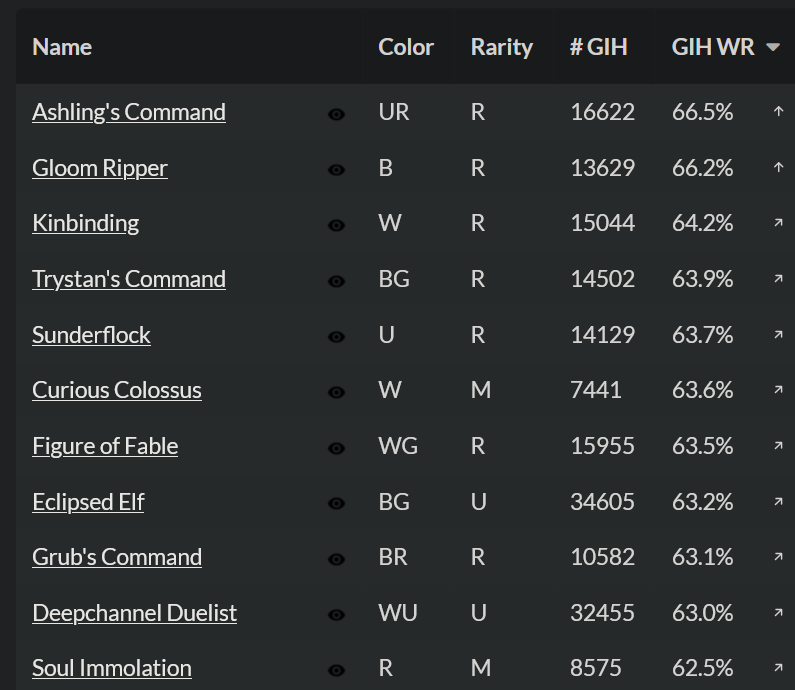Click the trend arrow on Curious Colossus row
The width and height of the screenshot is (795, 690).
coord(778,390)
